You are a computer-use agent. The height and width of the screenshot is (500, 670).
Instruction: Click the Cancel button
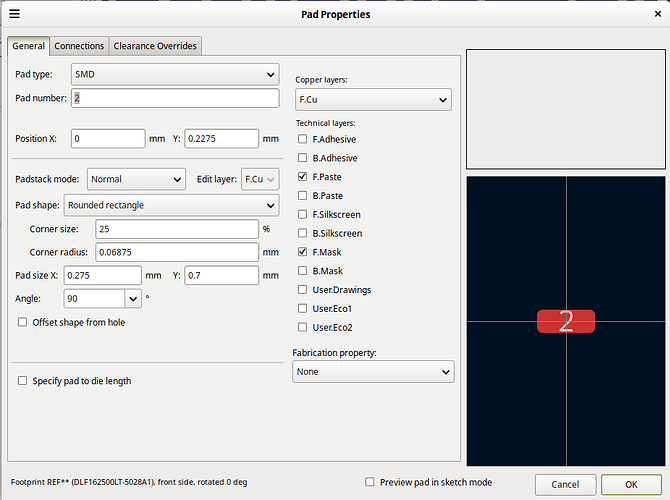564,484
